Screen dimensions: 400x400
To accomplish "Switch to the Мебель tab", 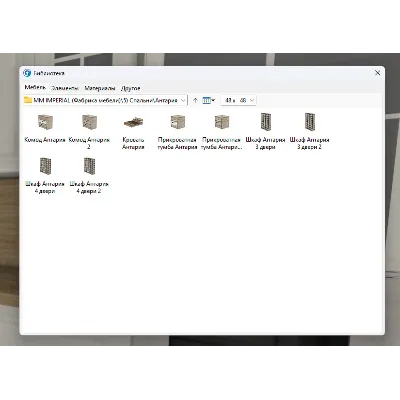I will coord(35,87).
